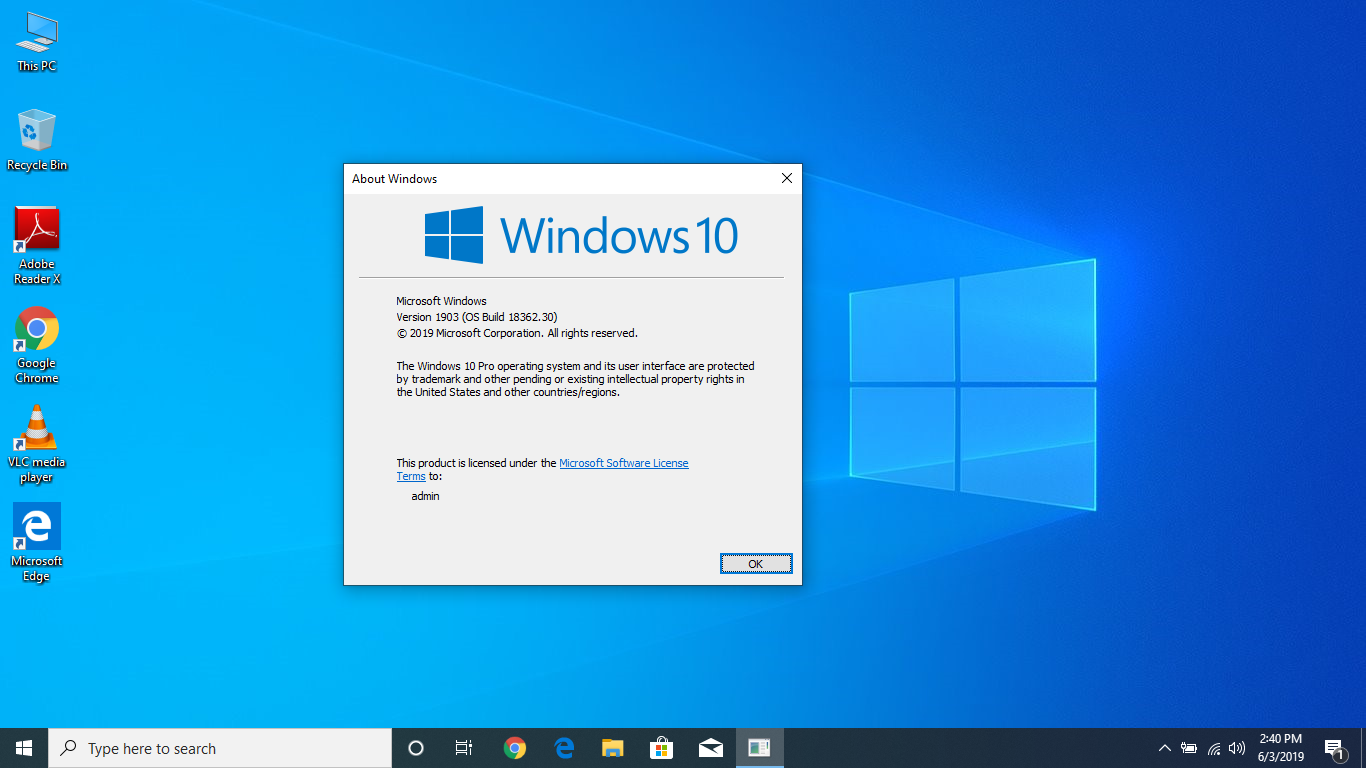Select the Microsoft Edge desktop shortcut
This screenshot has height=768, width=1366.
coord(37,543)
